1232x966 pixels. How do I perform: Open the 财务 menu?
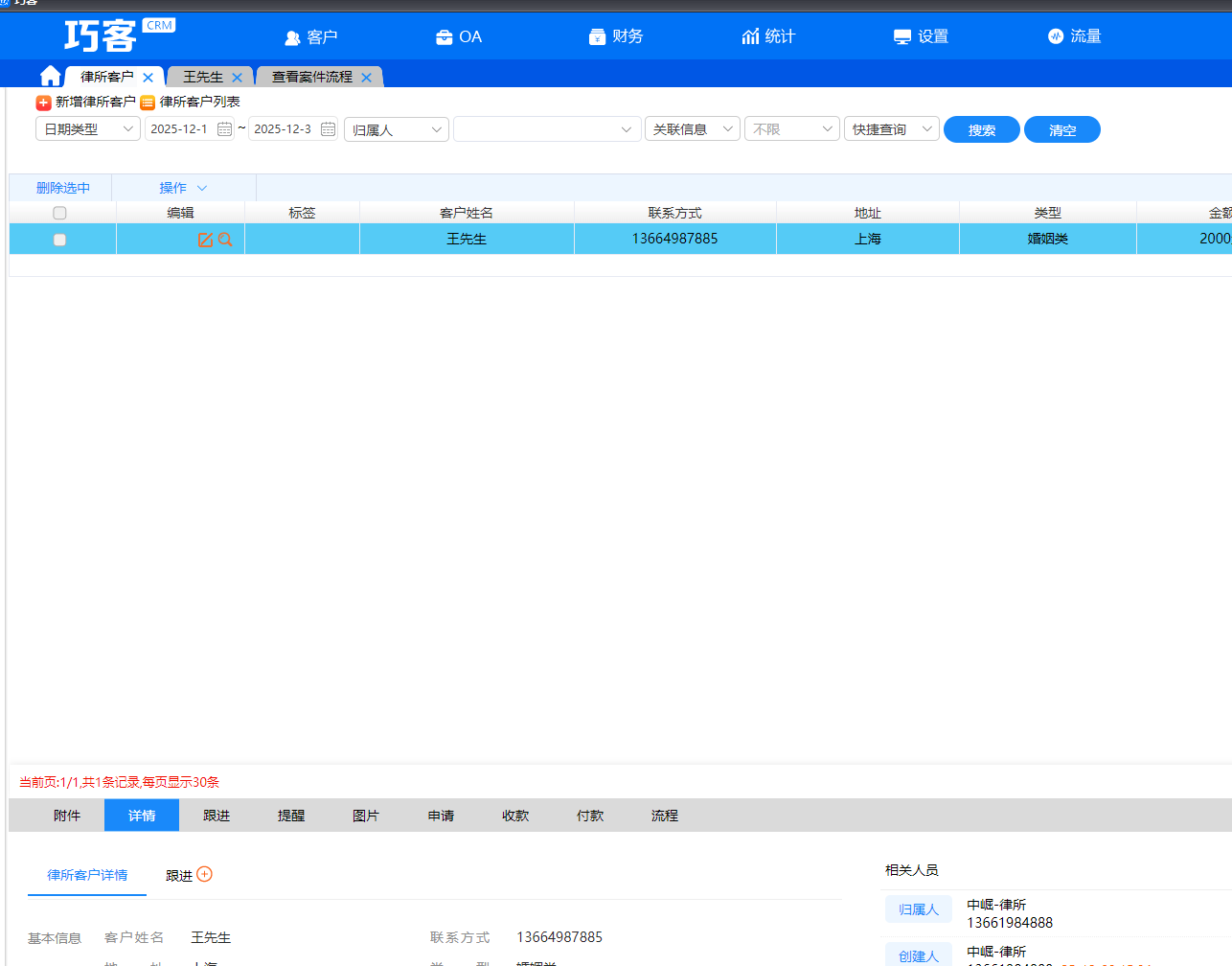point(616,36)
